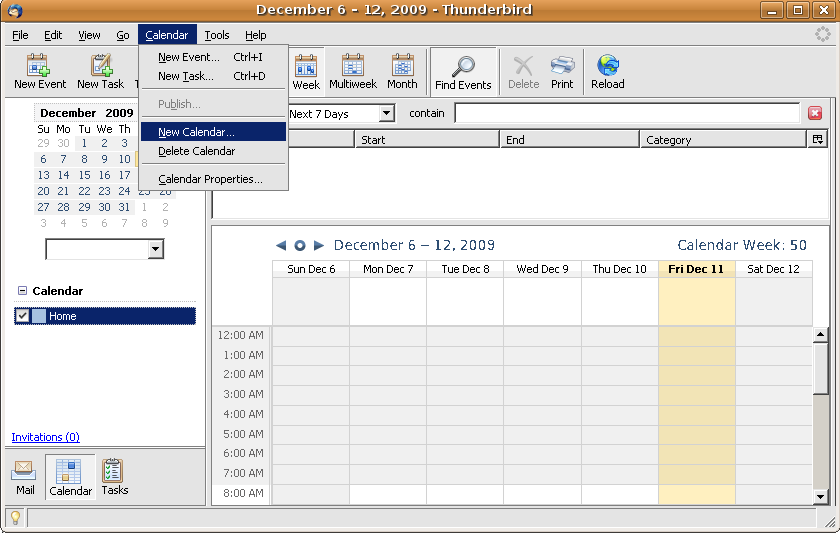Switch to Month view icon

click(x=402, y=65)
